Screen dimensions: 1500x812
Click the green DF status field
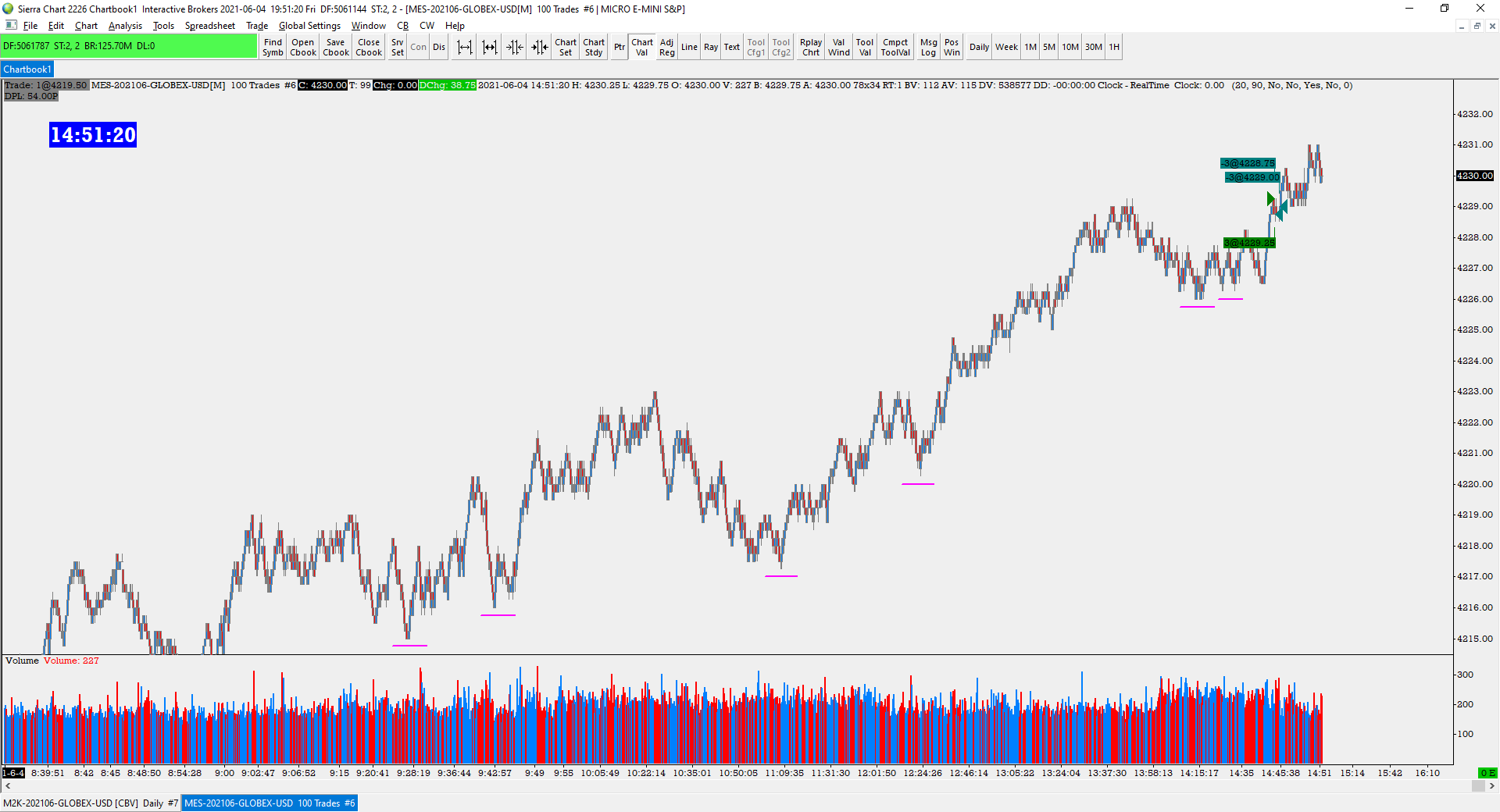tap(129, 46)
